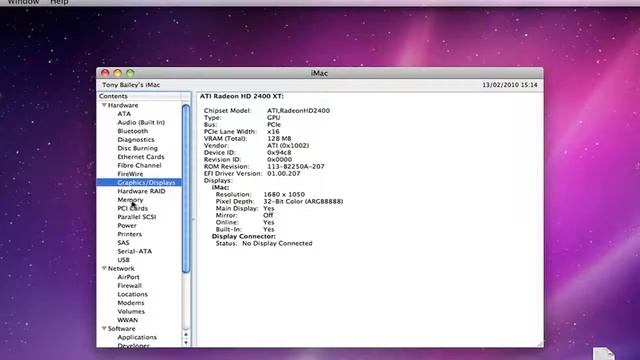Click the Resolution value 1680 x 1050
640x360 pixels.
click(x=284, y=195)
